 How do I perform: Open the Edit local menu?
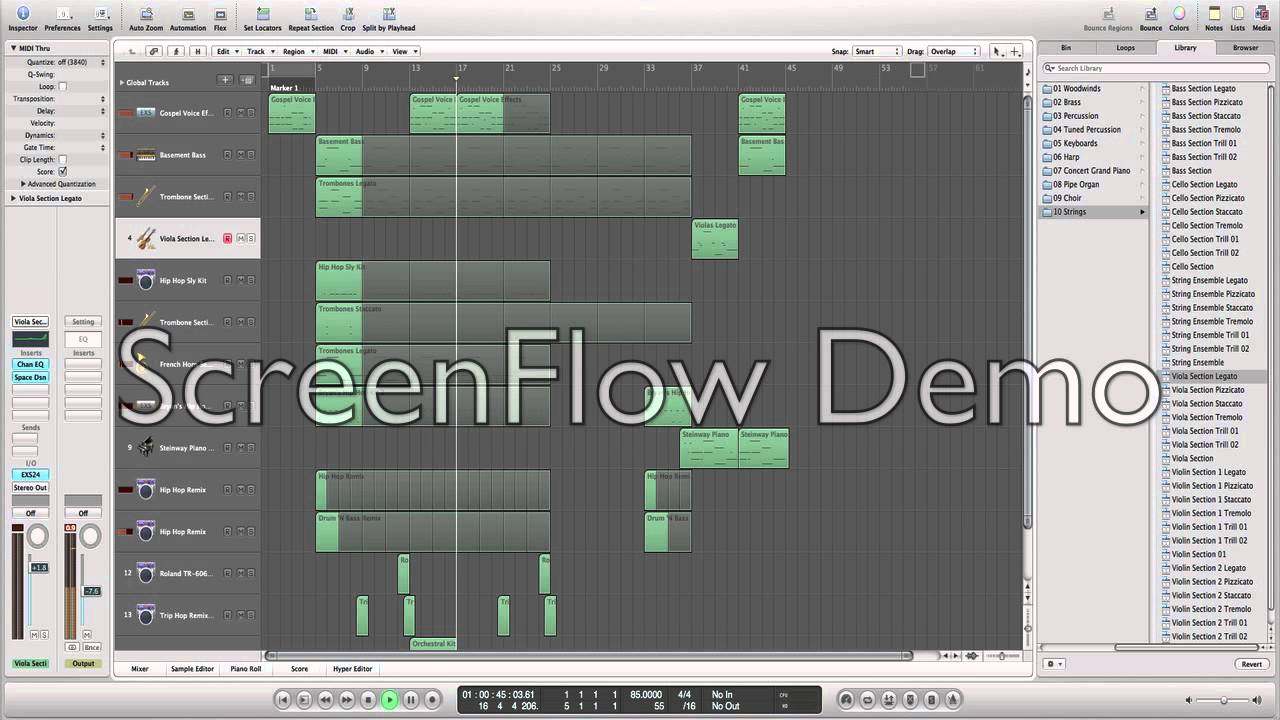[226, 51]
